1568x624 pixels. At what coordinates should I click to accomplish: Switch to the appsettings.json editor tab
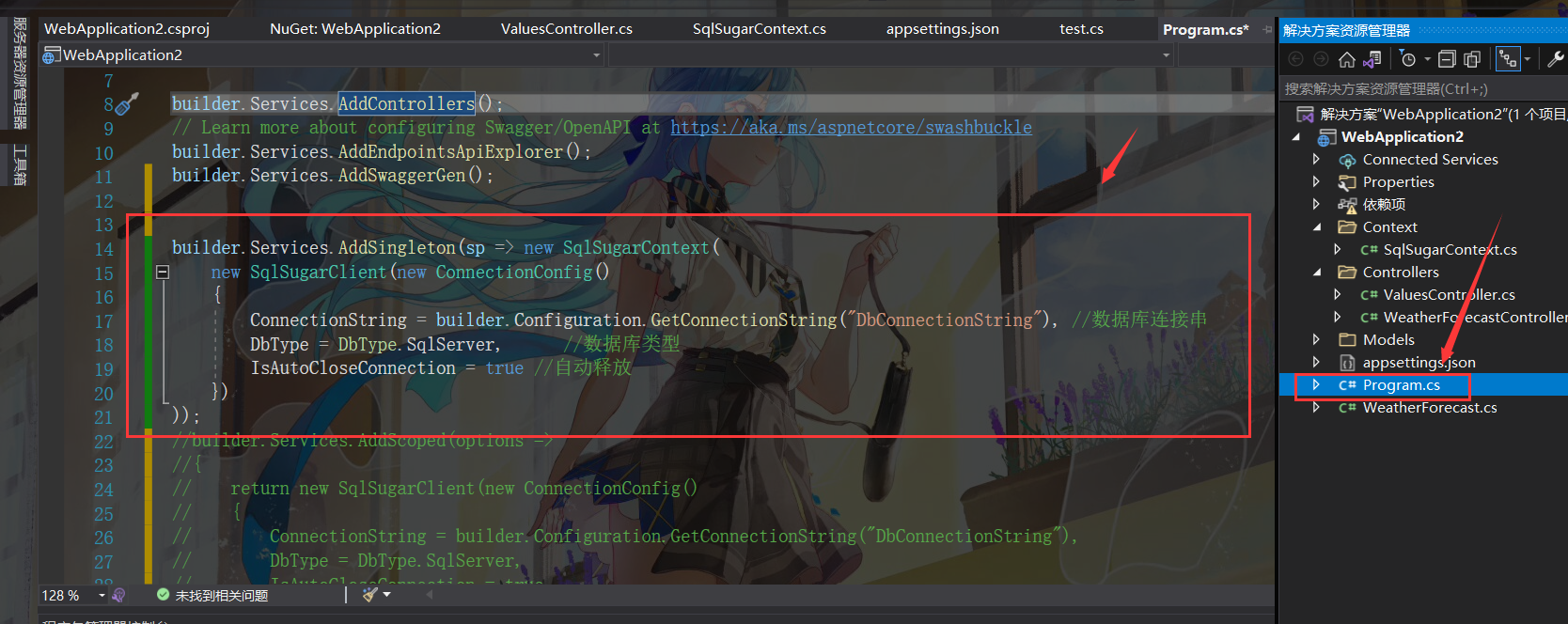click(x=943, y=29)
